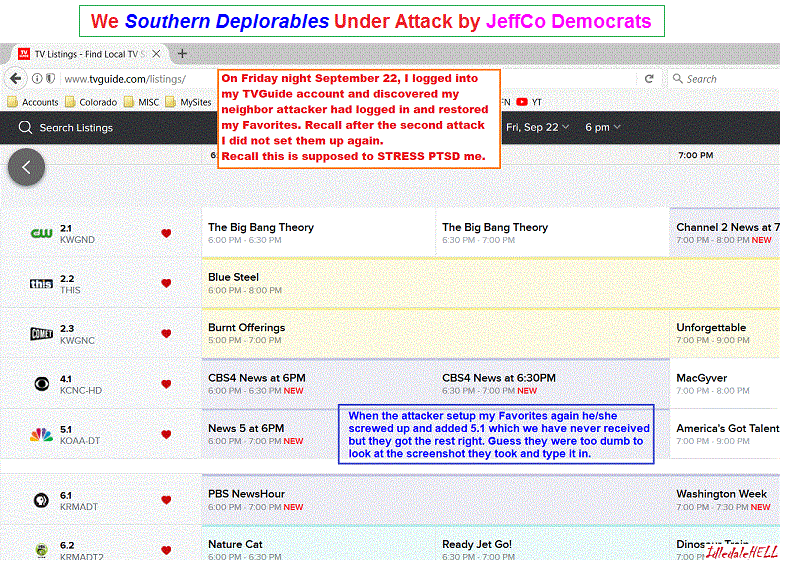
Task: Select the TV Listings browser tab
Action: point(89,54)
